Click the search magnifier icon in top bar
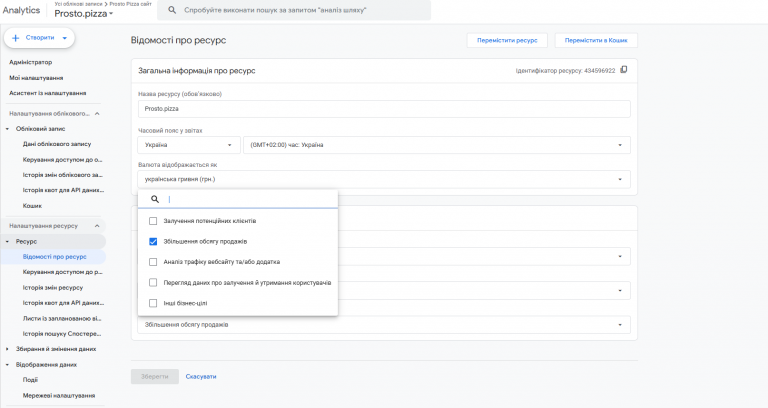Image resolution: width=768 pixels, height=408 pixels. point(172,10)
